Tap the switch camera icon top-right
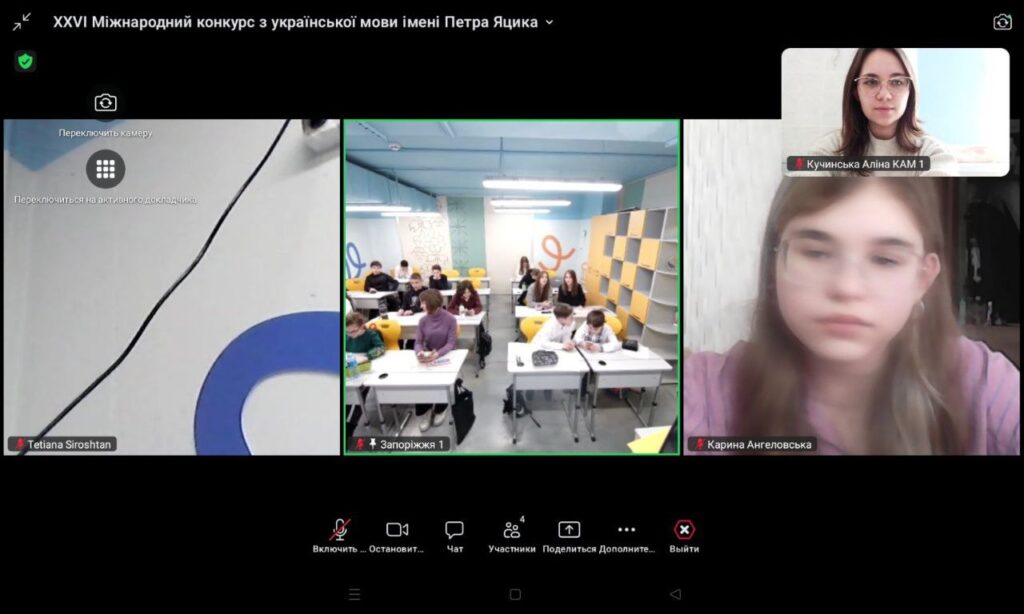This screenshot has height=614, width=1024. click(1002, 22)
